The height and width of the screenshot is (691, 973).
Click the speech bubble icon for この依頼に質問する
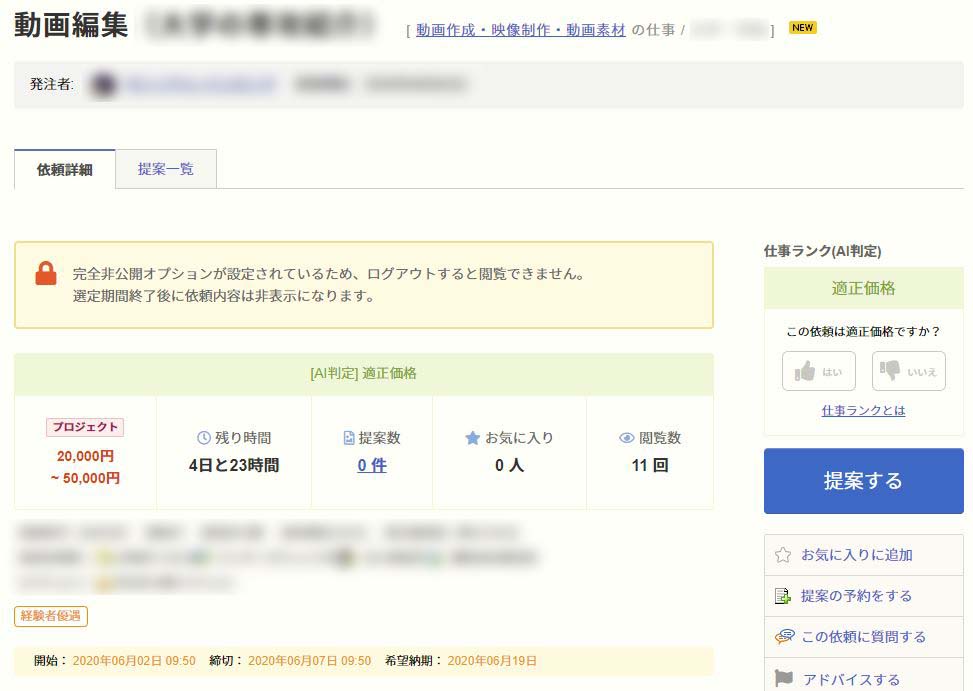click(x=784, y=636)
